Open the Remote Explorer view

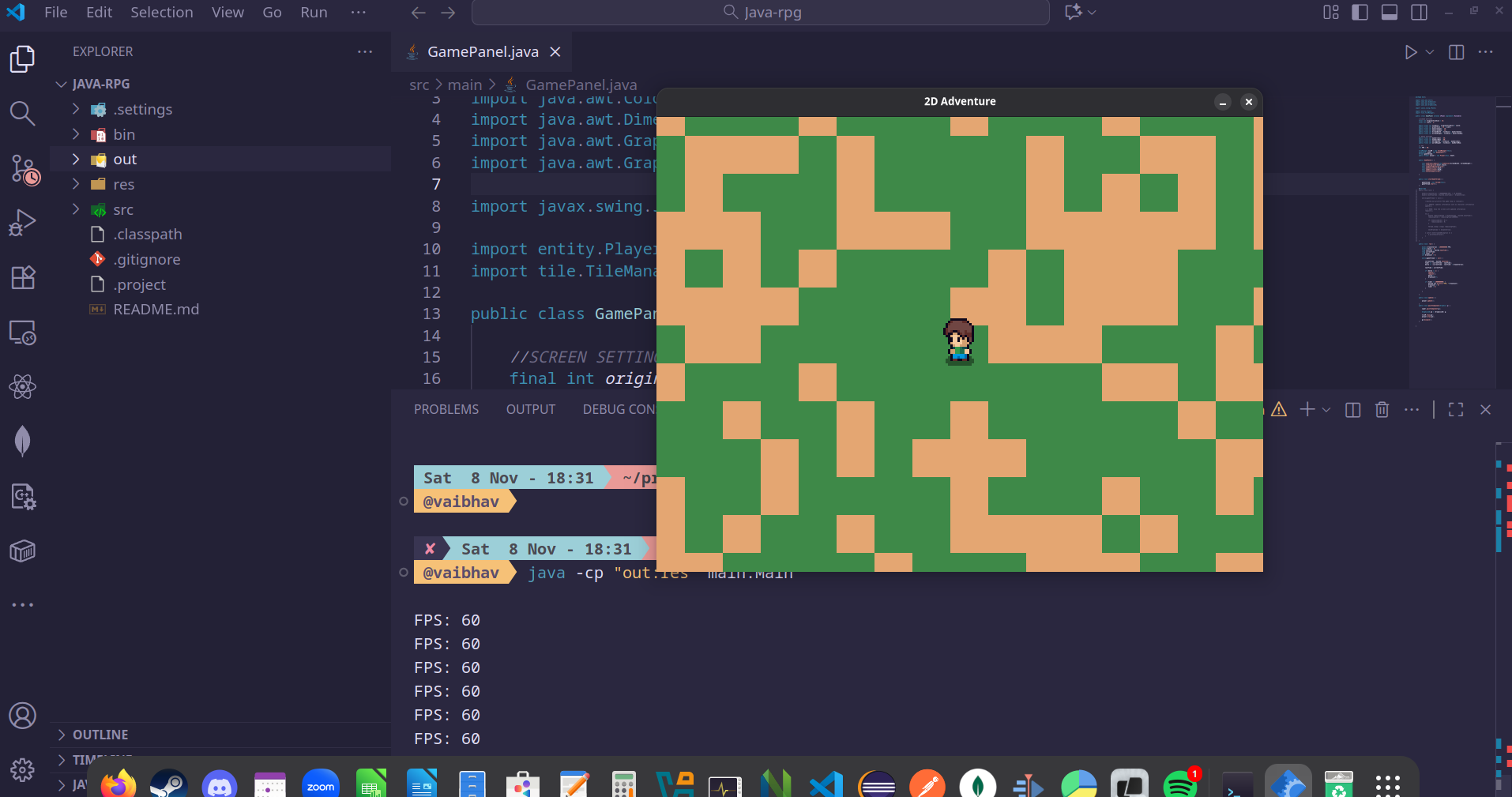pyautogui.click(x=22, y=333)
